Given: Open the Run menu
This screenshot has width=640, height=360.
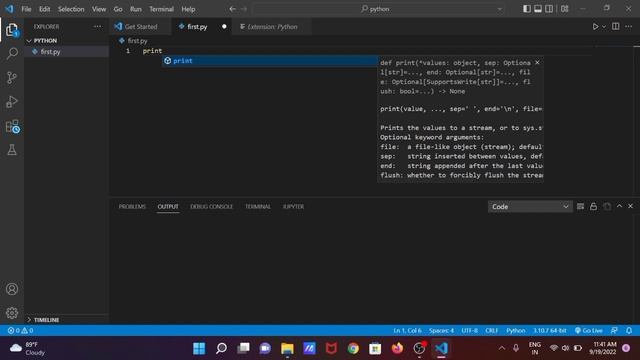Looking at the screenshot, I should (x=136, y=9).
